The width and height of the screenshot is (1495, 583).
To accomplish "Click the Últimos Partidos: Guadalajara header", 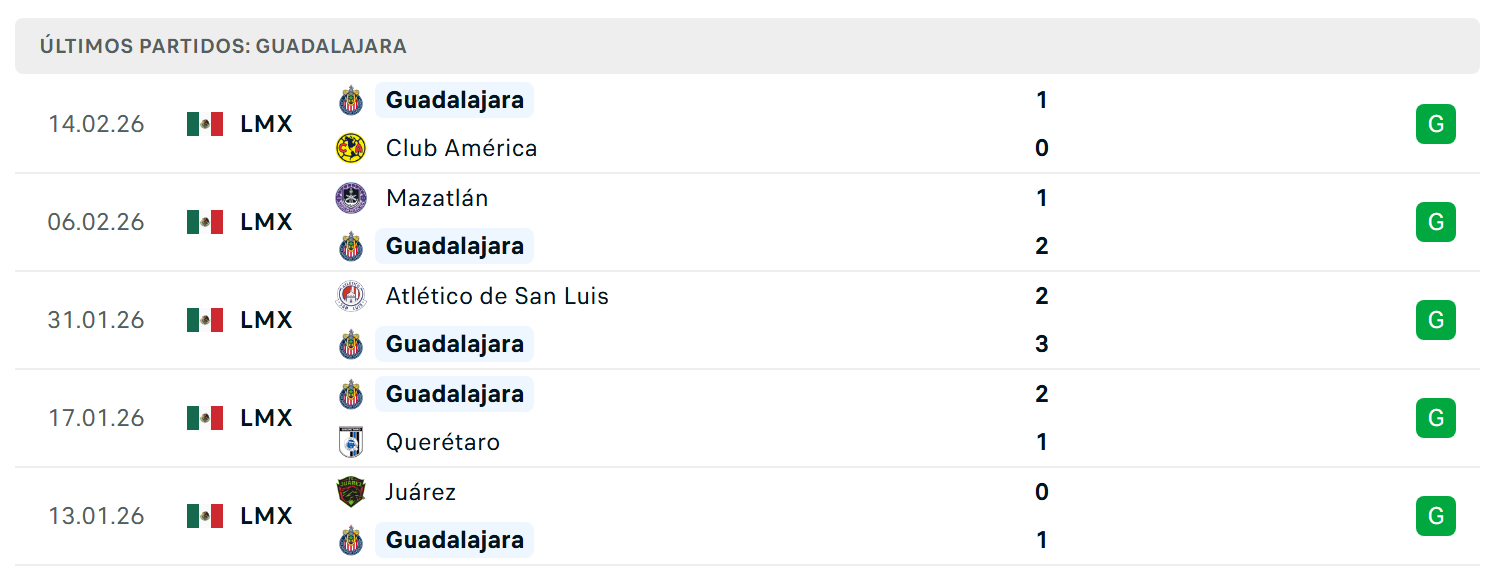I will click(x=223, y=46).
